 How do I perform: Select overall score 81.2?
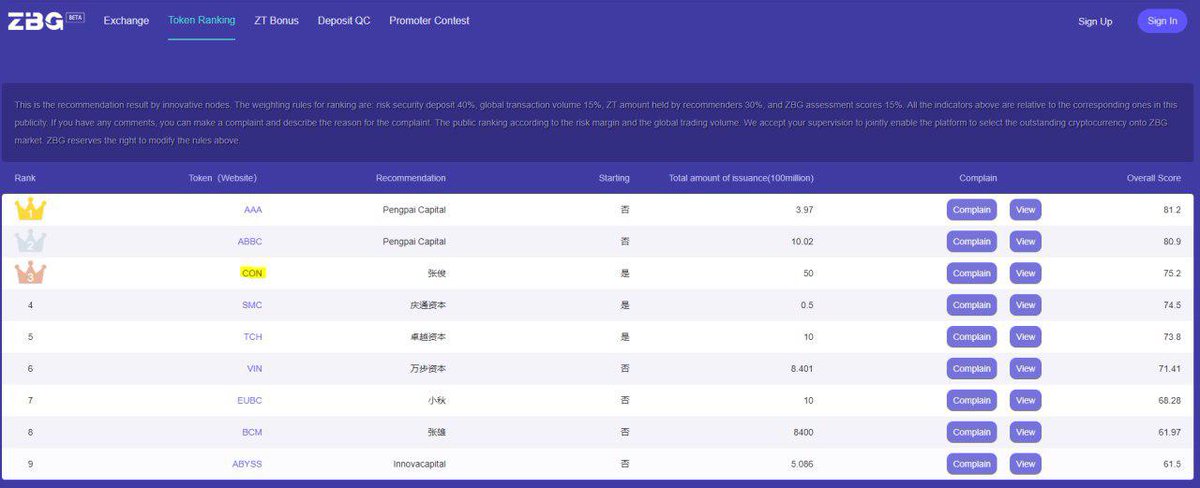pyautogui.click(x=1172, y=210)
